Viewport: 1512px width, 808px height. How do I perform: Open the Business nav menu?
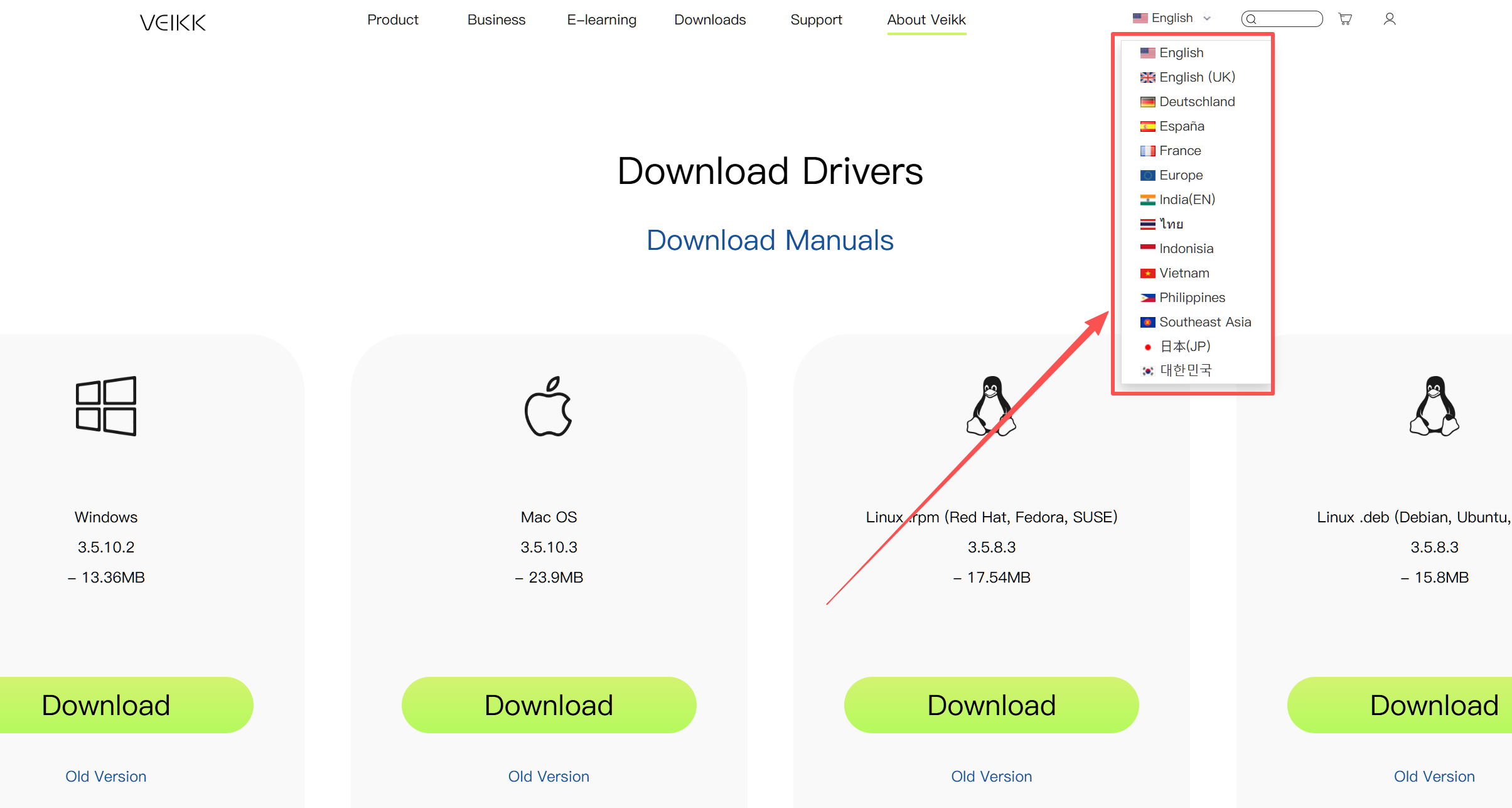496,20
